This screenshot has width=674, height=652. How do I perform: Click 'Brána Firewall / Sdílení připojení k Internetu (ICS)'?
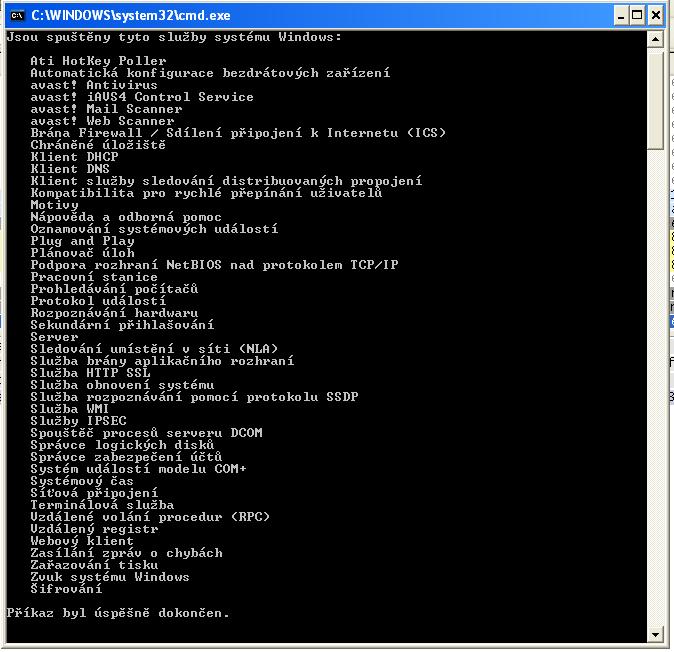[x=238, y=133]
